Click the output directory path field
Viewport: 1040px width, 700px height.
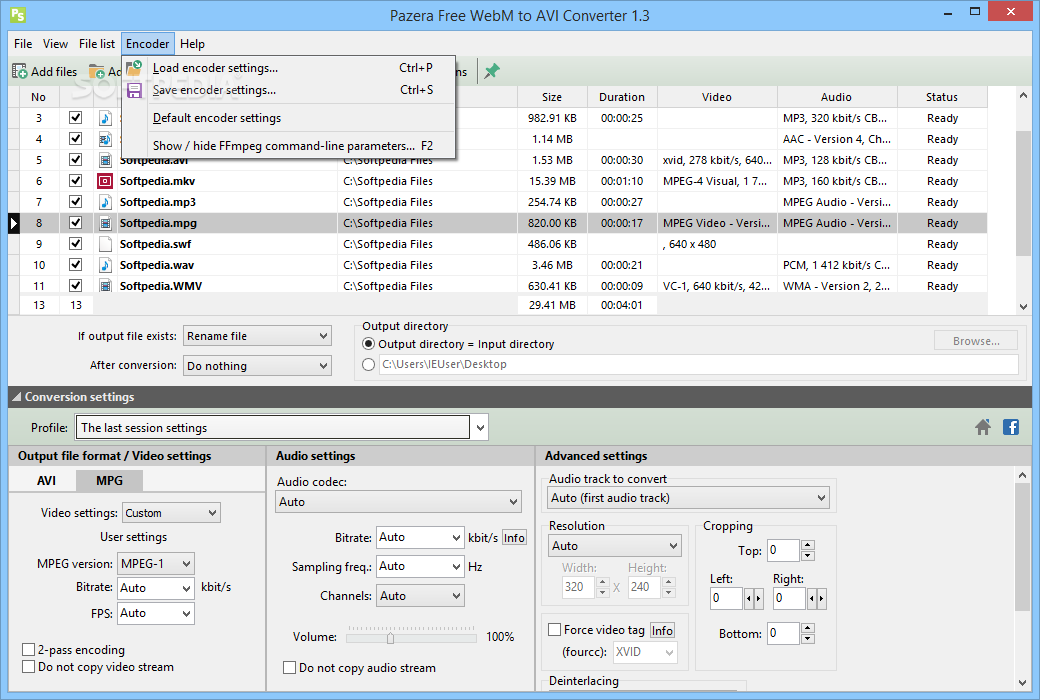click(x=698, y=364)
